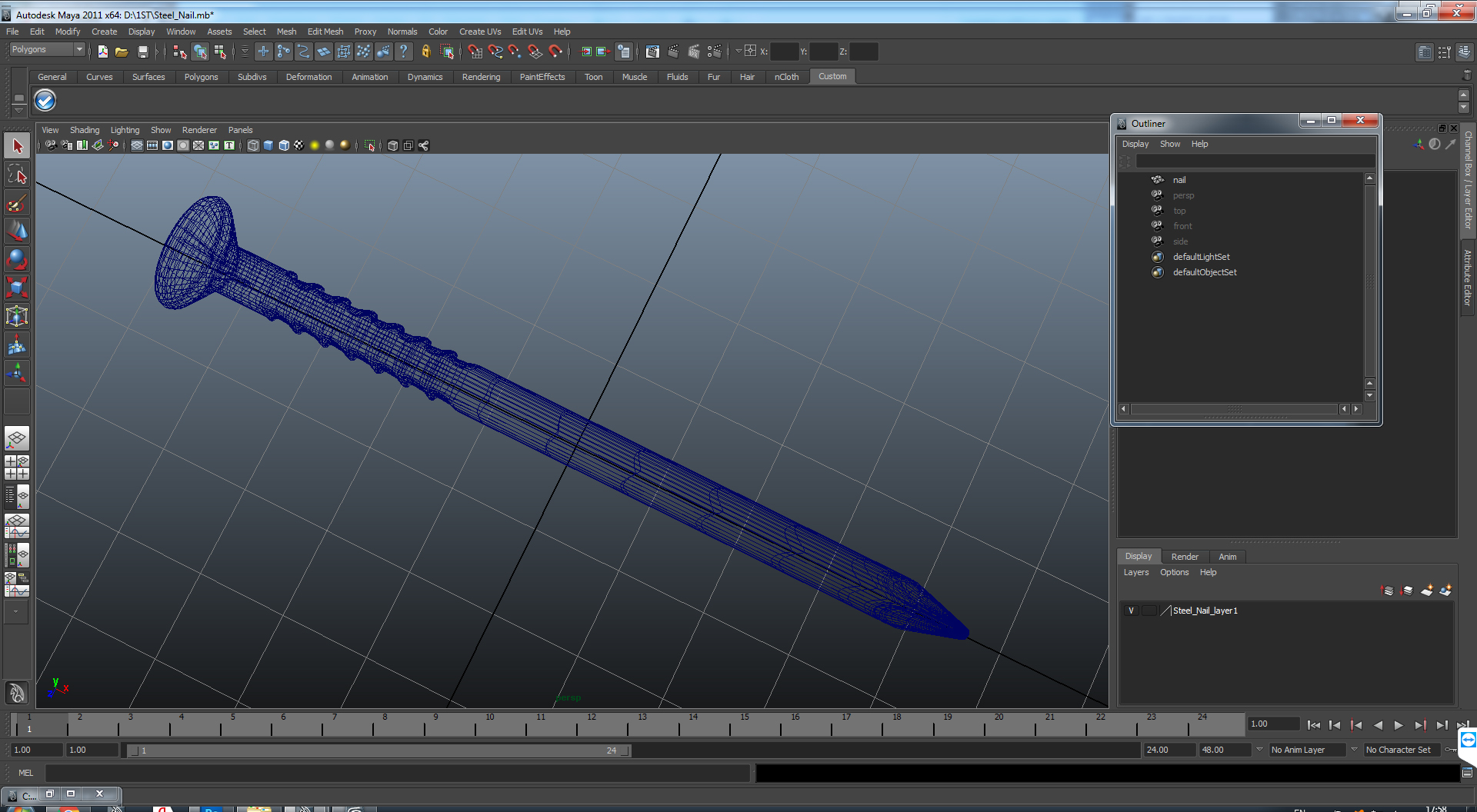Move selected layer up
The width and height of the screenshot is (1477, 812).
tap(1388, 590)
